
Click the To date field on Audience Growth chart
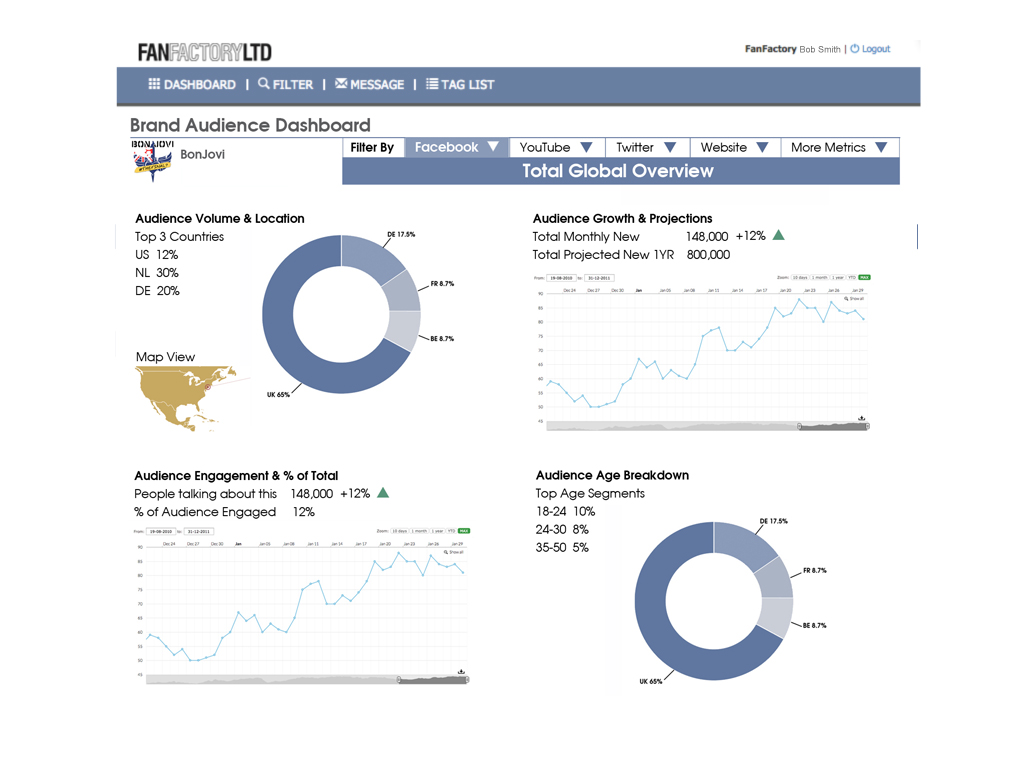click(x=599, y=278)
